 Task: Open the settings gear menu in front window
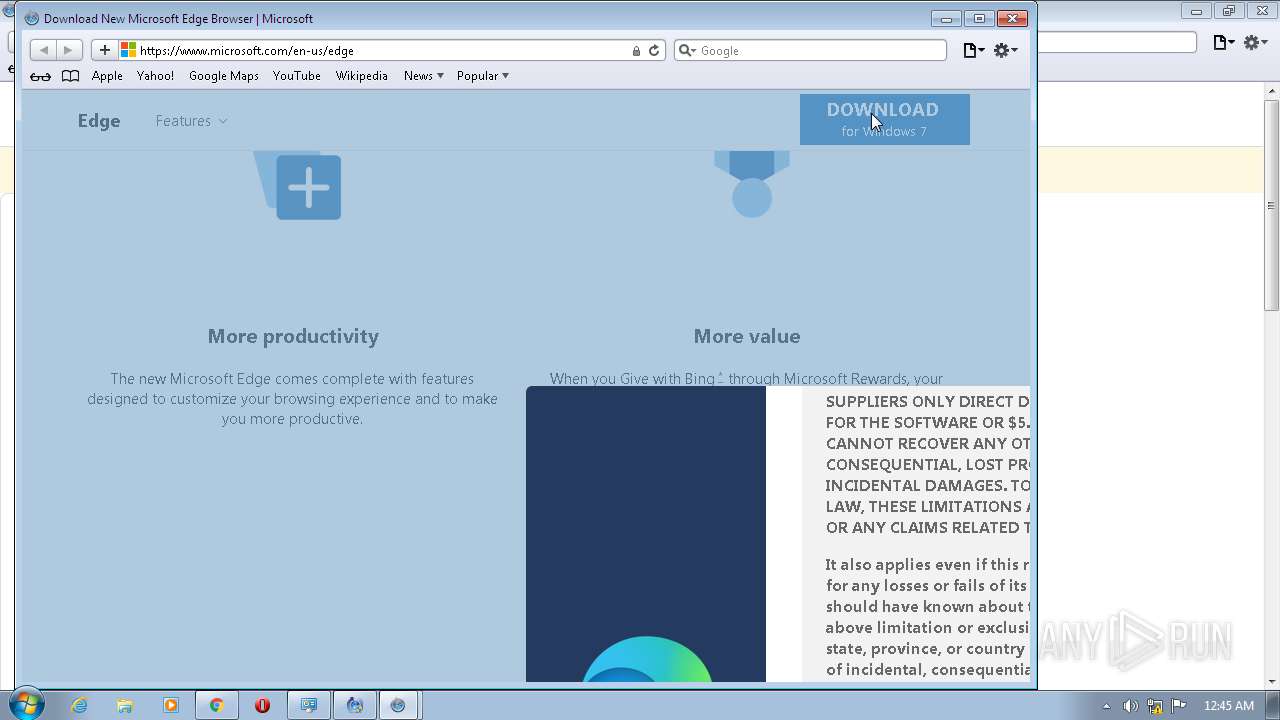pyautogui.click(x=1005, y=50)
